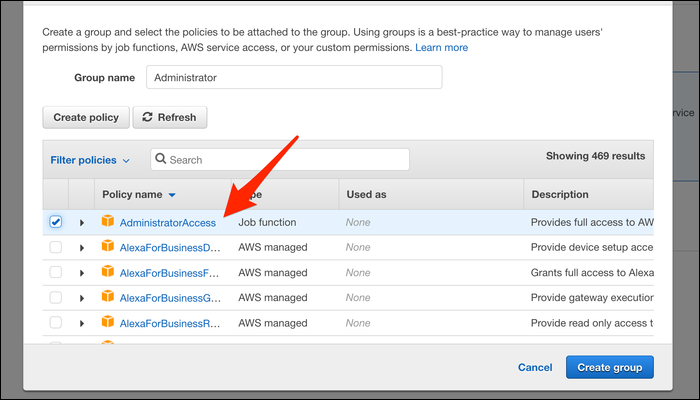Viewport: 700px width, 400px height.
Task: Open the AlexaForBusinessD... policy link
Action: click(x=170, y=248)
